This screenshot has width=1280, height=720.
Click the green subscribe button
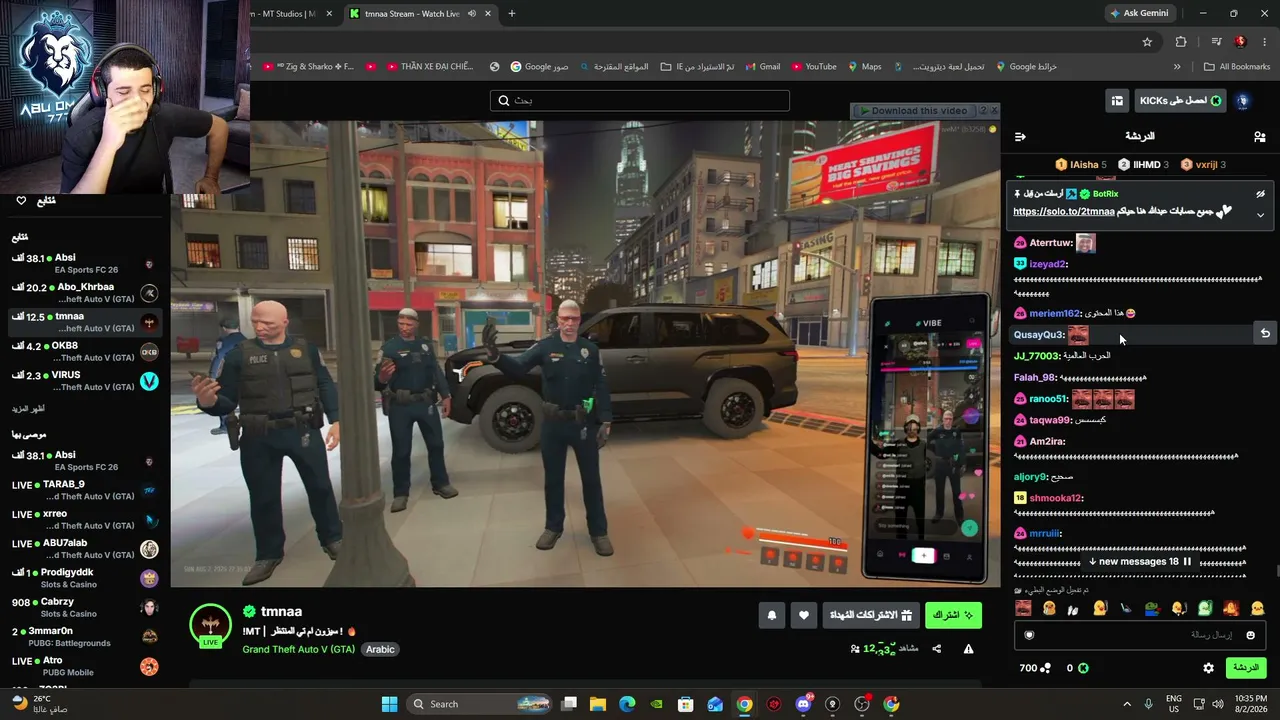pyautogui.click(x=953, y=615)
